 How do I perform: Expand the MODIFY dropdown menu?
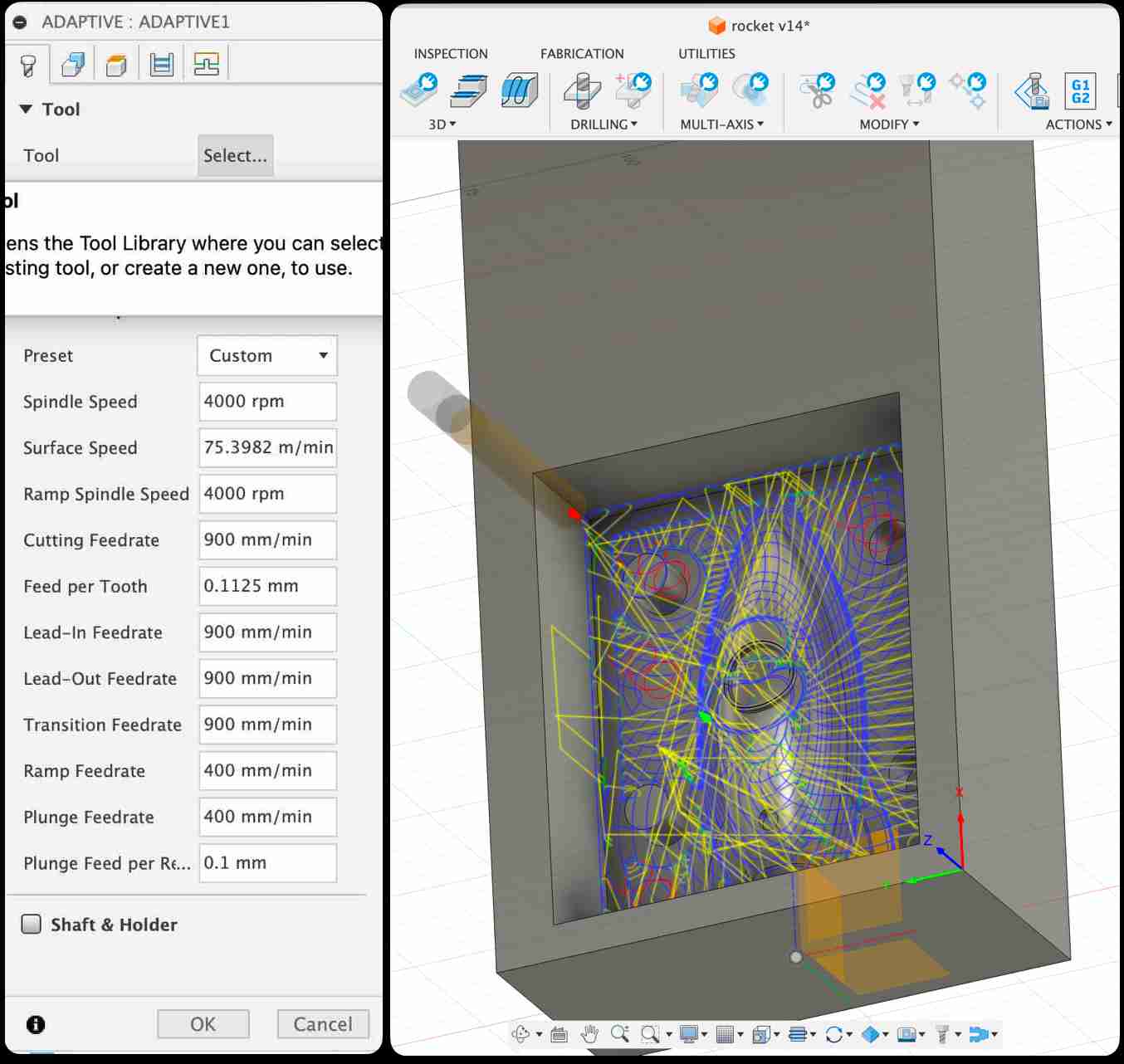click(889, 124)
